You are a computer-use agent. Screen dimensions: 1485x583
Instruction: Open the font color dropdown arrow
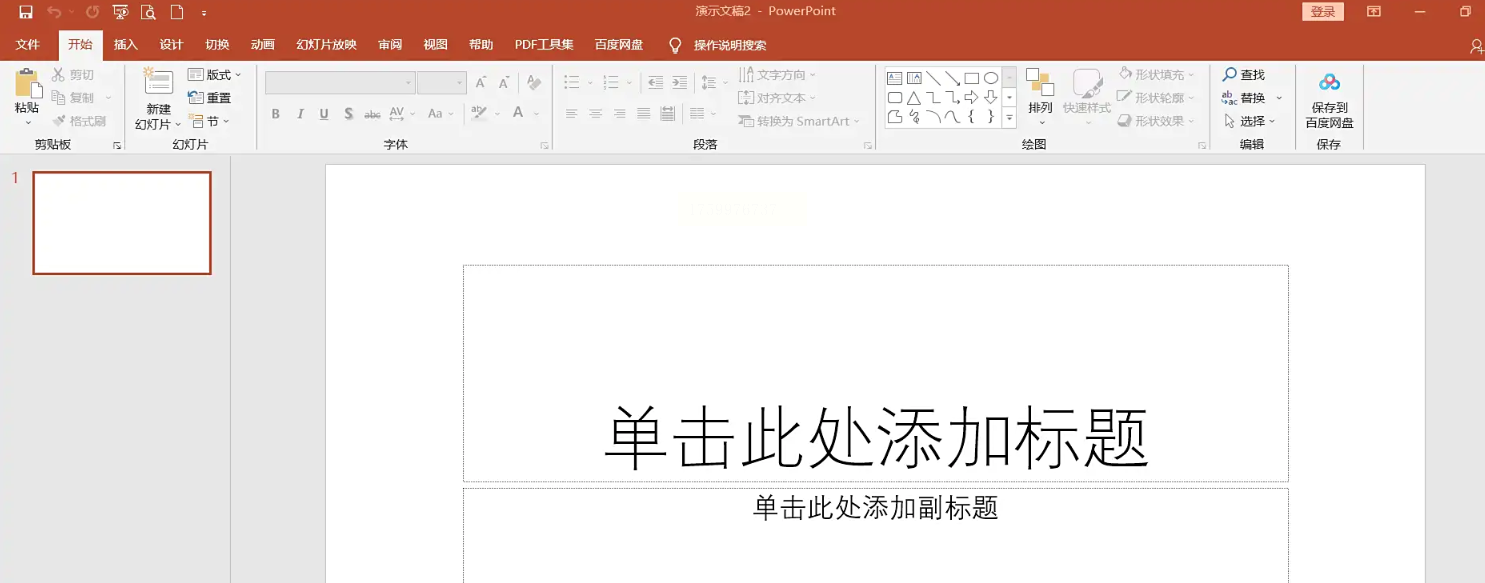537,114
